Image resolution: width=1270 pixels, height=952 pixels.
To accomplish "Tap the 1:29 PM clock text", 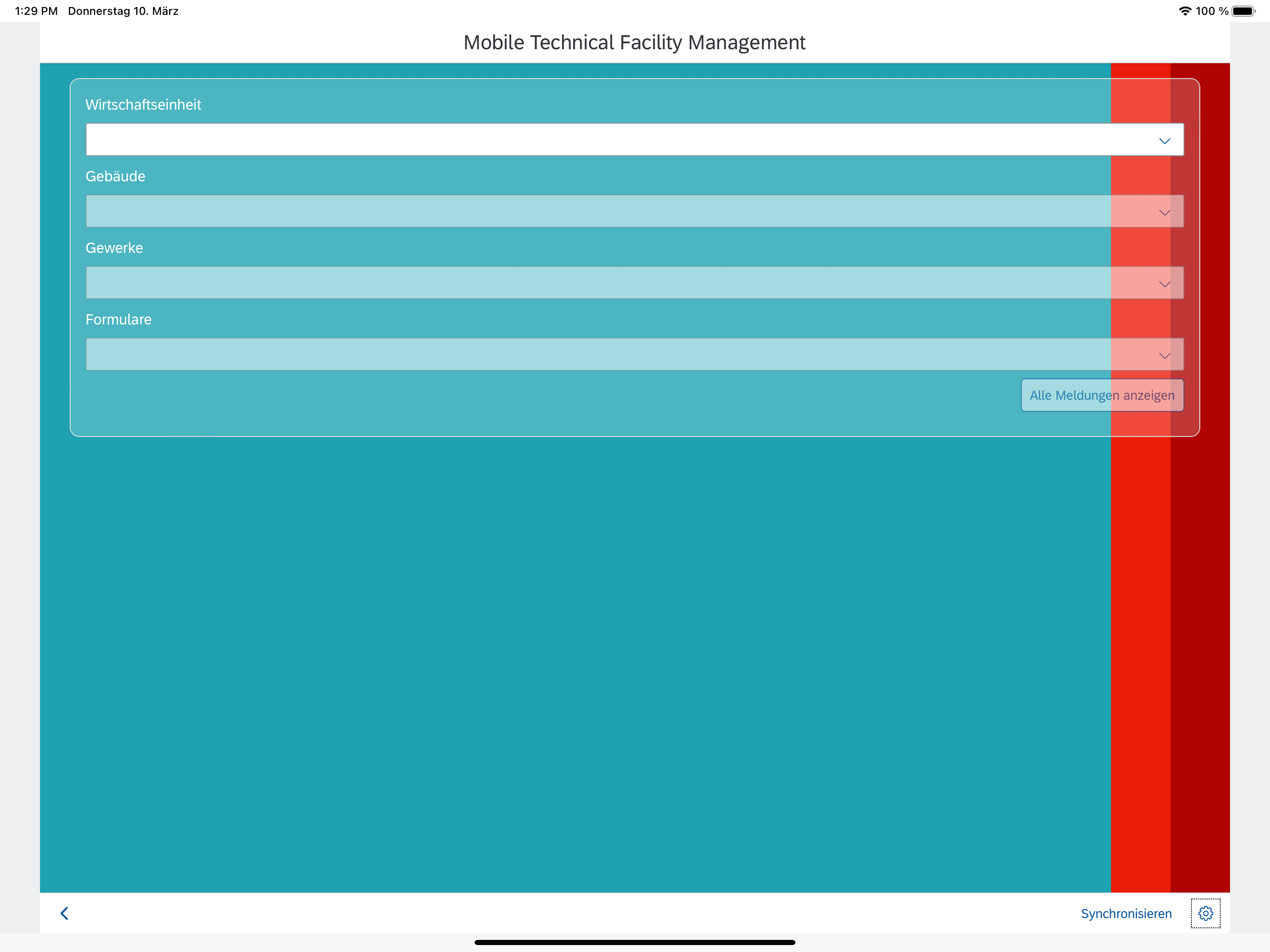I will [x=36, y=11].
